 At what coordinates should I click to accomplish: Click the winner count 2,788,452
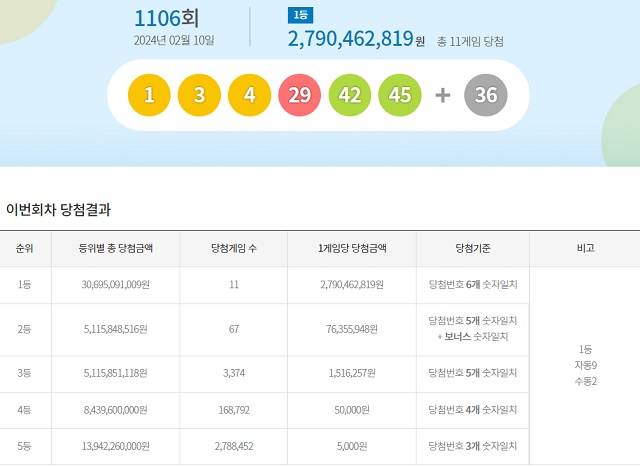coord(234,446)
